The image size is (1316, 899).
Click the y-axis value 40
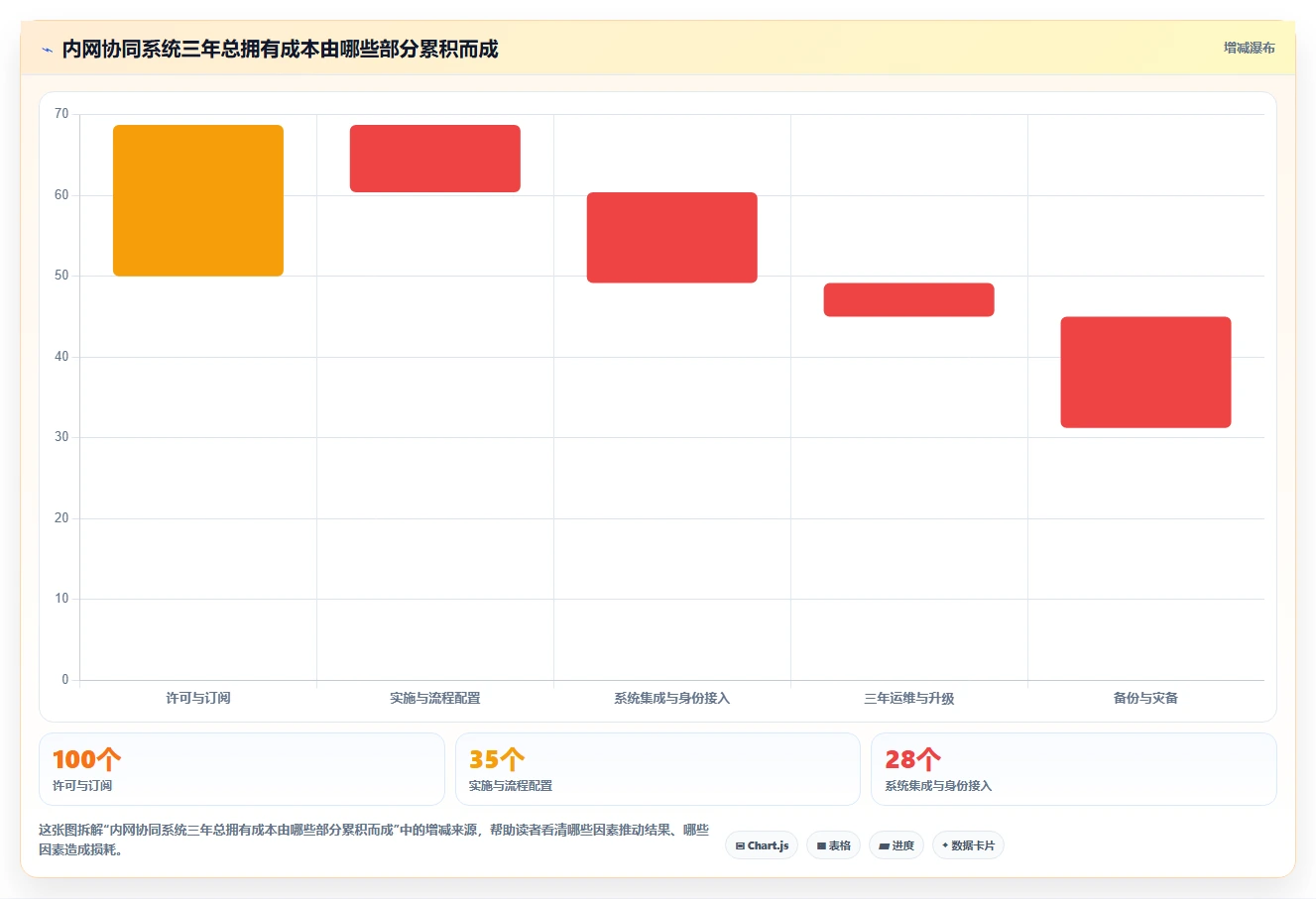(x=61, y=357)
